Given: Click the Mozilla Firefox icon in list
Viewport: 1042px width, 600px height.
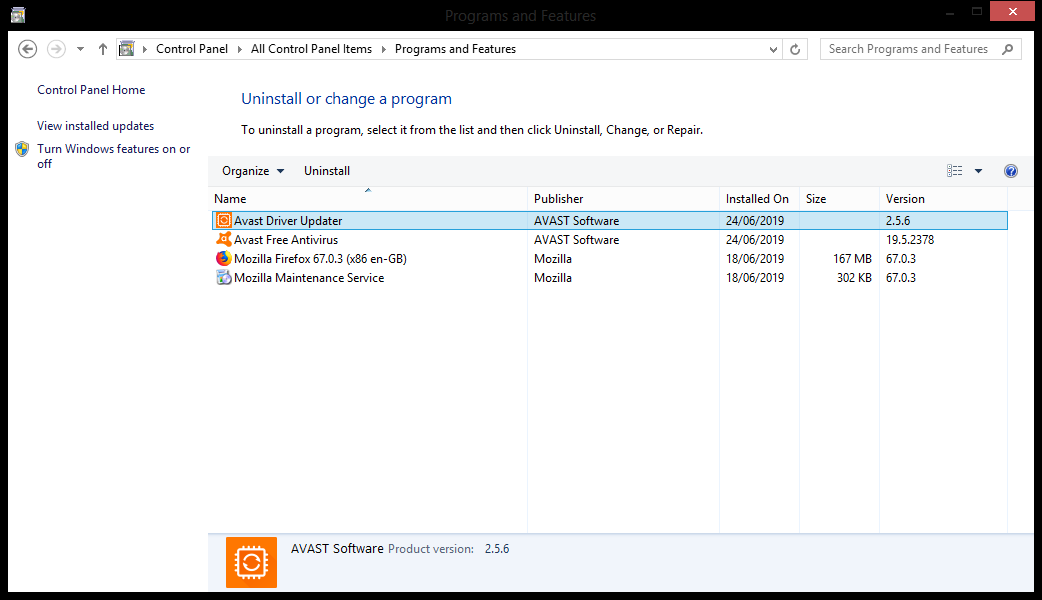Looking at the screenshot, I should 224,259.
